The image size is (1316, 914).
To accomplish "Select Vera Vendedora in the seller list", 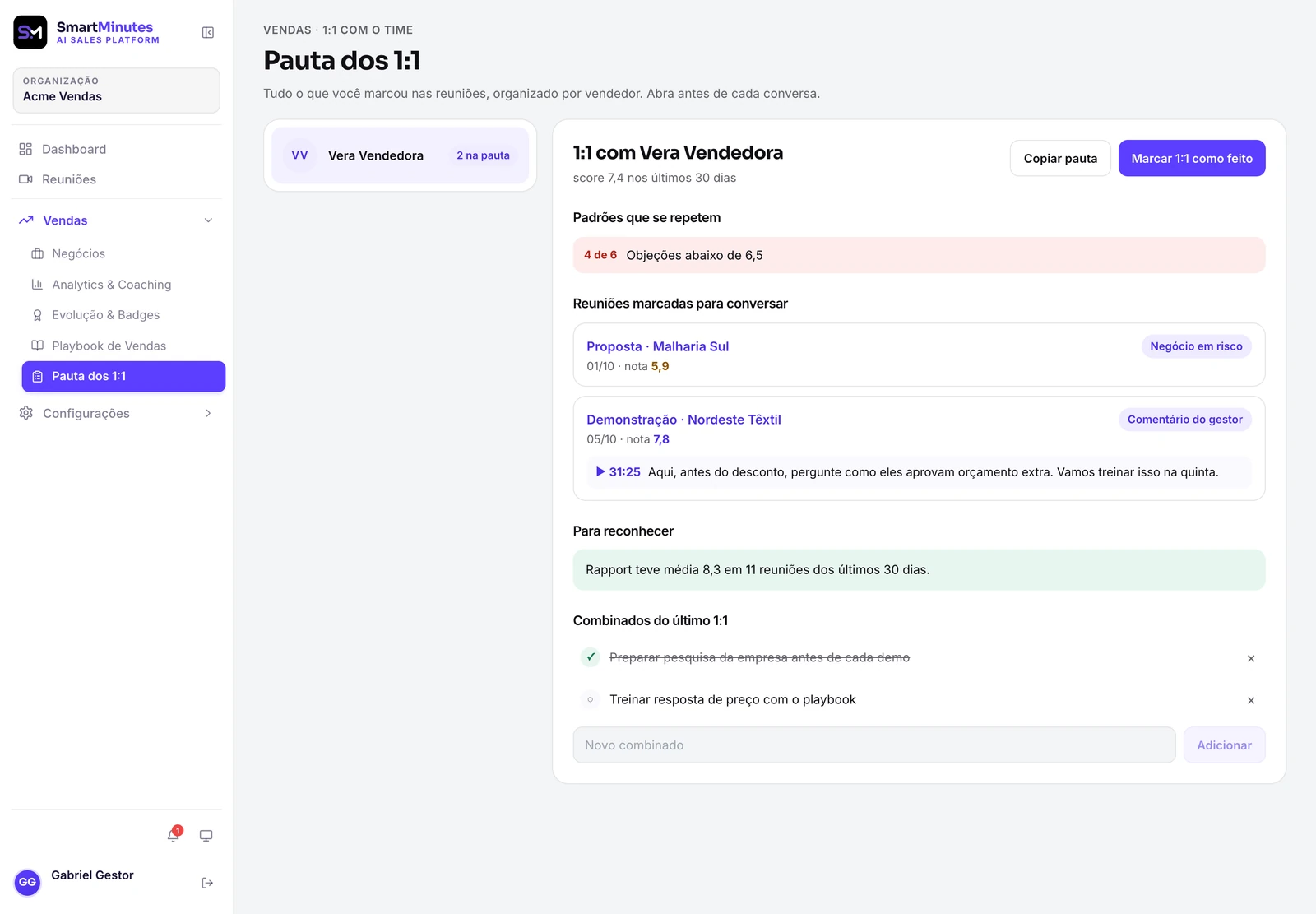I will [x=401, y=155].
